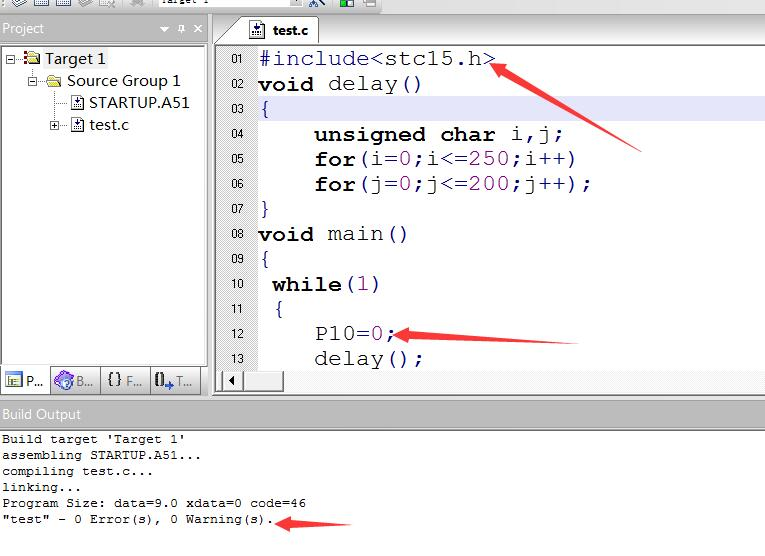Click the STARTUP.A51 file icon
The height and width of the screenshot is (556, 765).
(x=78, y=102)
